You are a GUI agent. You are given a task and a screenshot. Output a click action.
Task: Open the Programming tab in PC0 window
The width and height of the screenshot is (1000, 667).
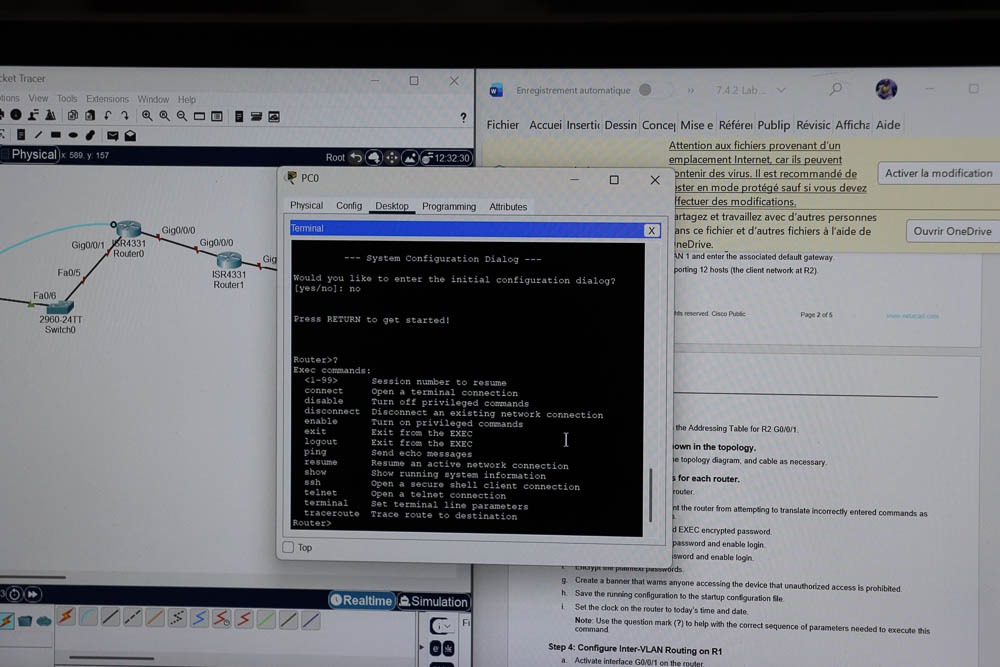tap(449, 207)
